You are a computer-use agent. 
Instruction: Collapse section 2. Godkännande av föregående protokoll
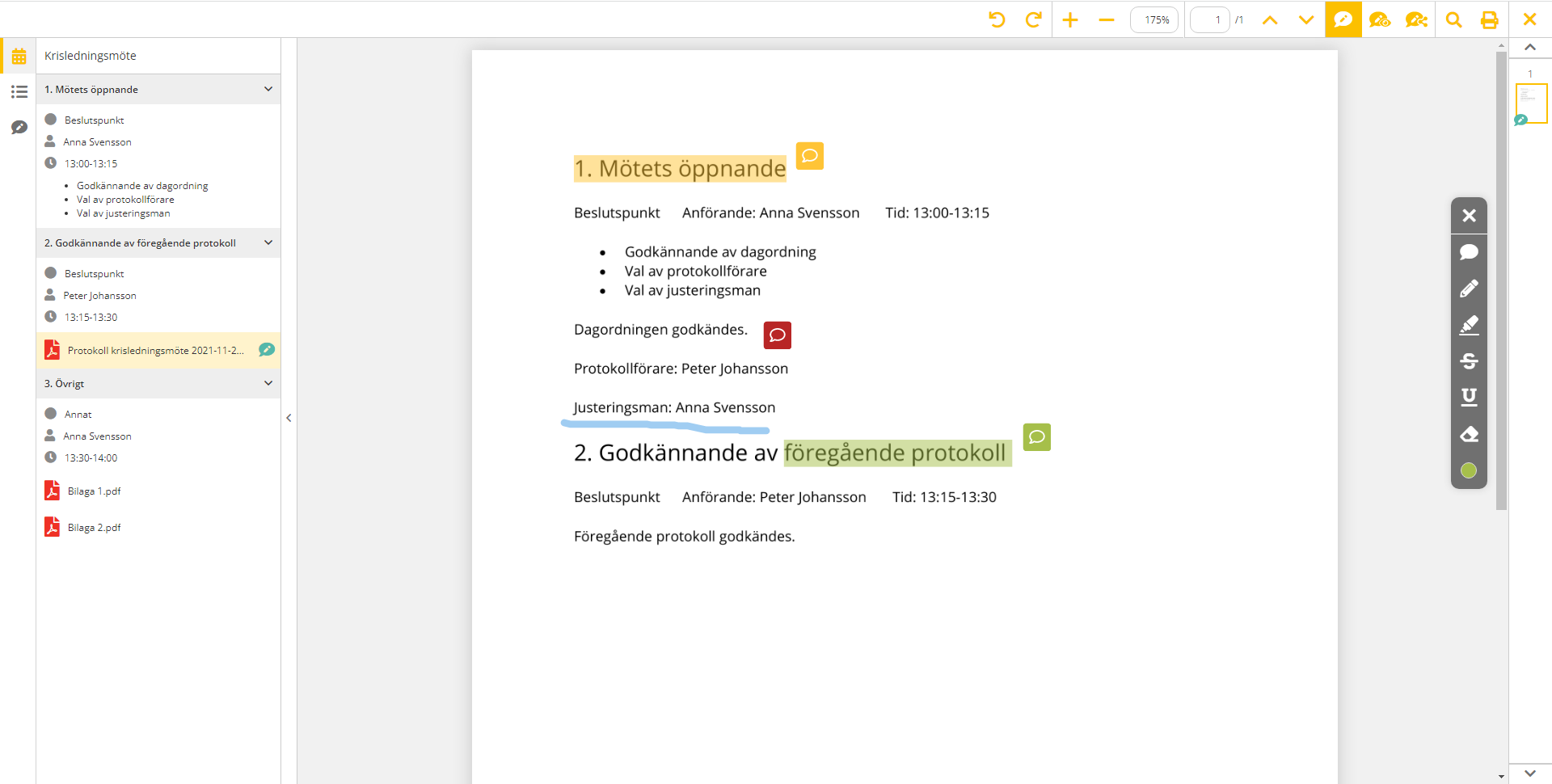coord(268,242)
